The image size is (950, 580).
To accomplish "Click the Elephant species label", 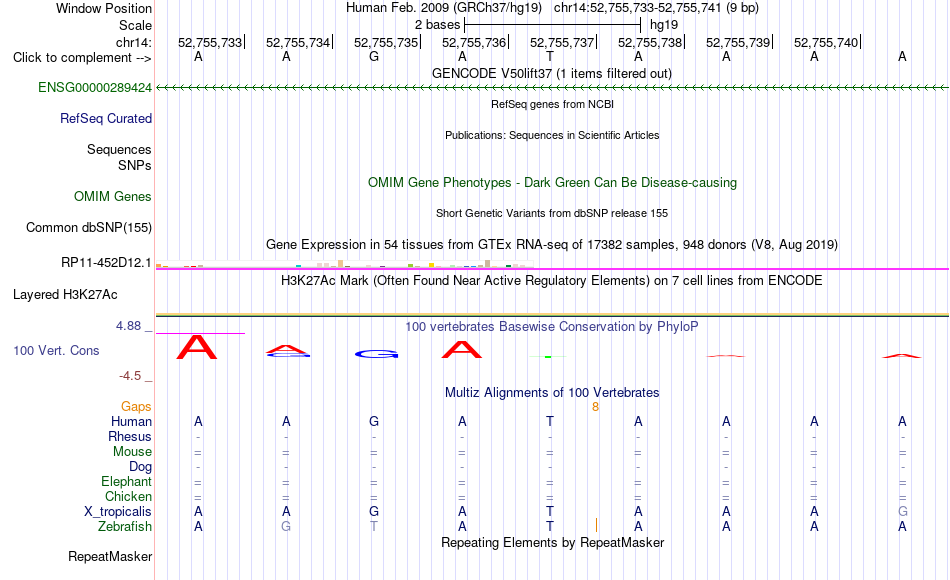I will pos(126,481).
